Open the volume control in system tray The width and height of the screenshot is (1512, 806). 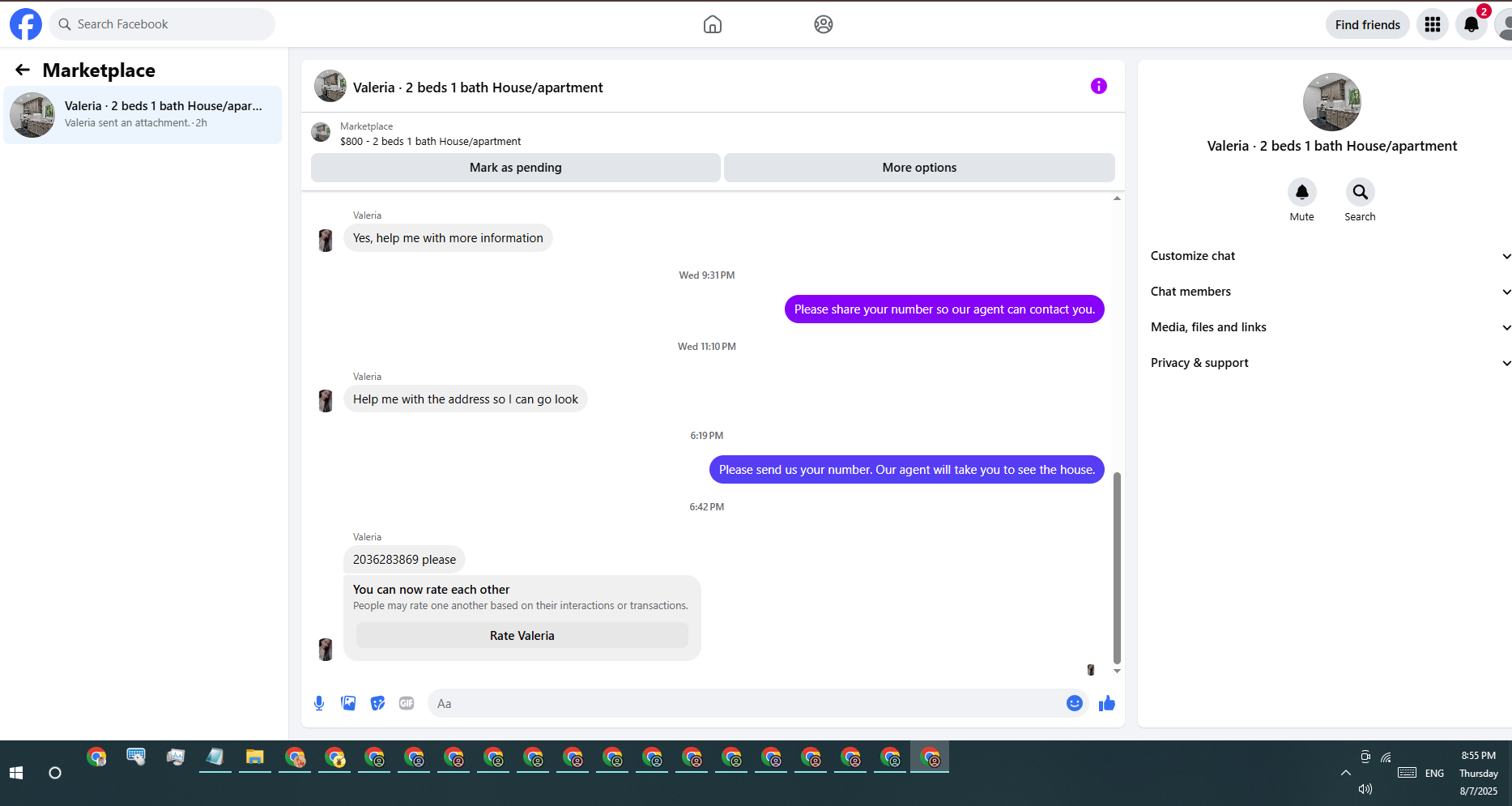(1365, 789)
